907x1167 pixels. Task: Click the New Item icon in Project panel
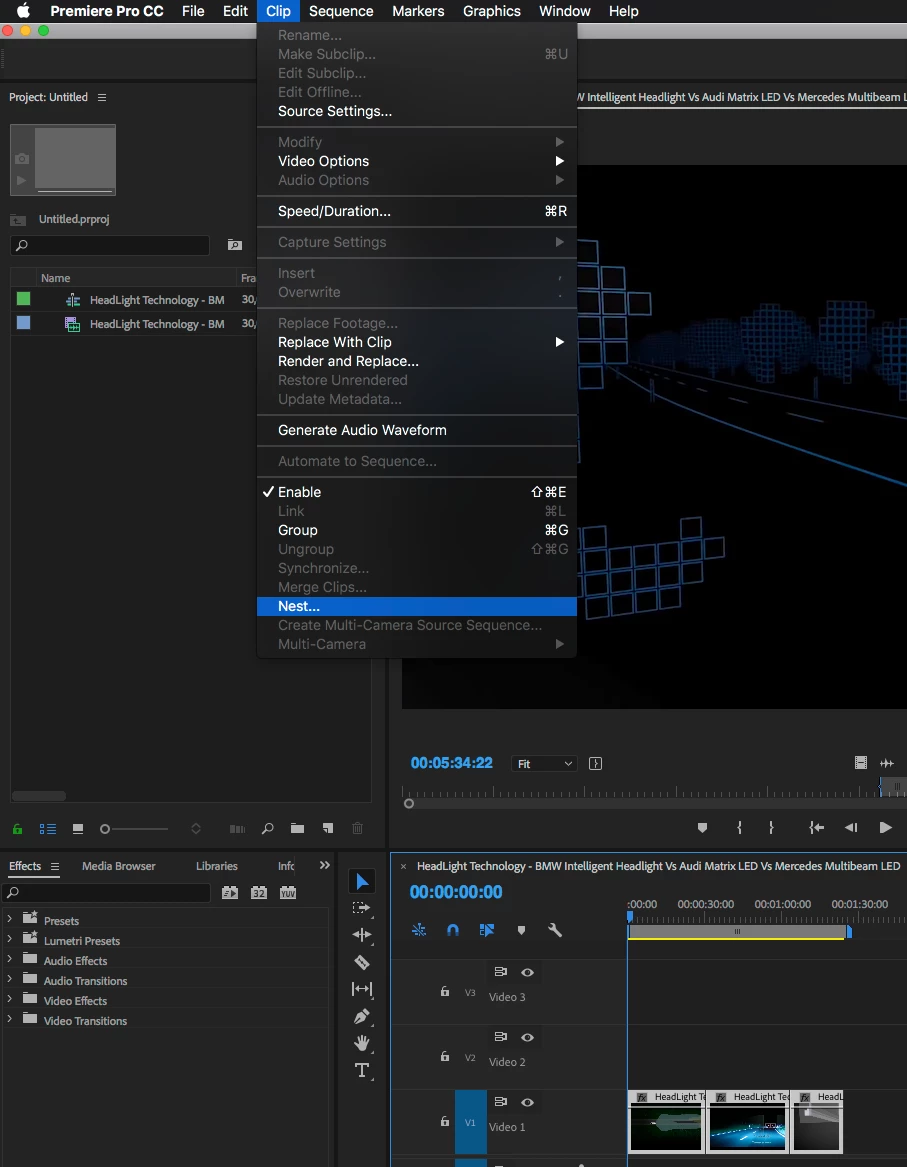coord(328,828)
